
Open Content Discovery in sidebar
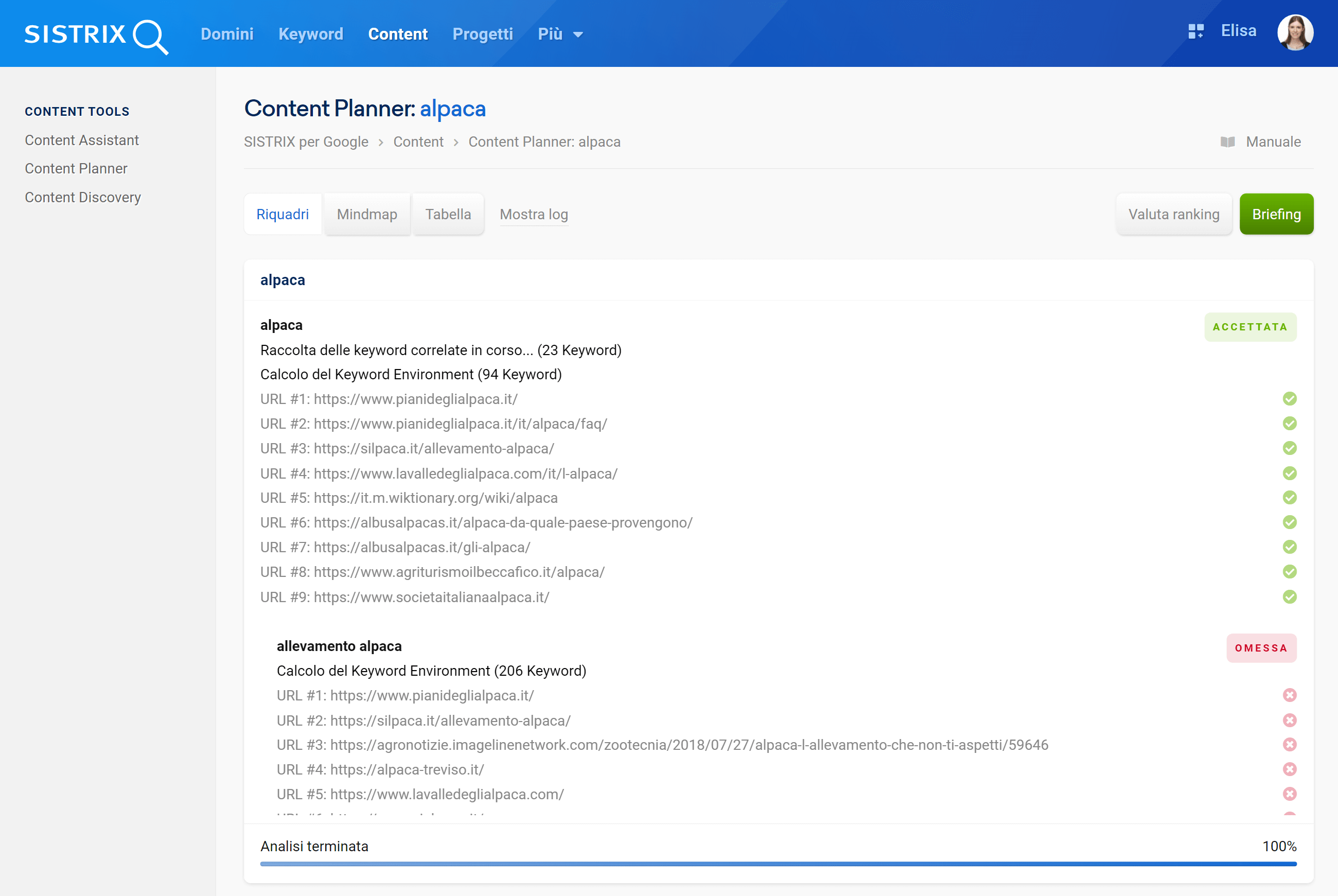(x=83, y=197)
